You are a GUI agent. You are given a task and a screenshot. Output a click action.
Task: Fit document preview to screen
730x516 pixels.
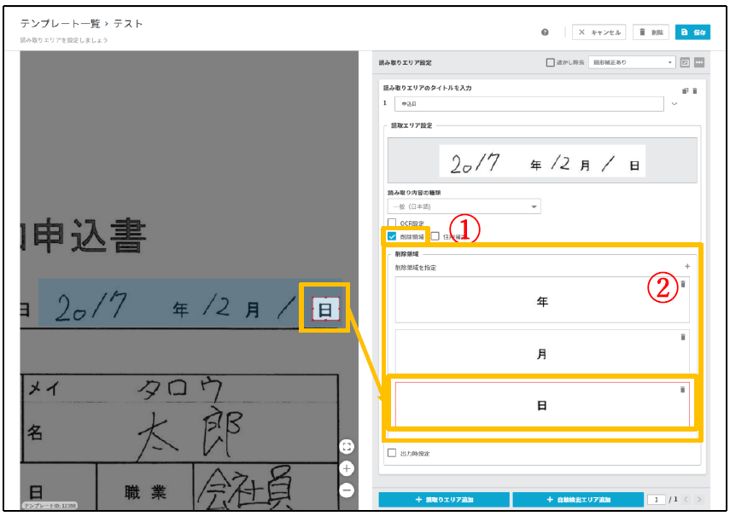(347, 446)
